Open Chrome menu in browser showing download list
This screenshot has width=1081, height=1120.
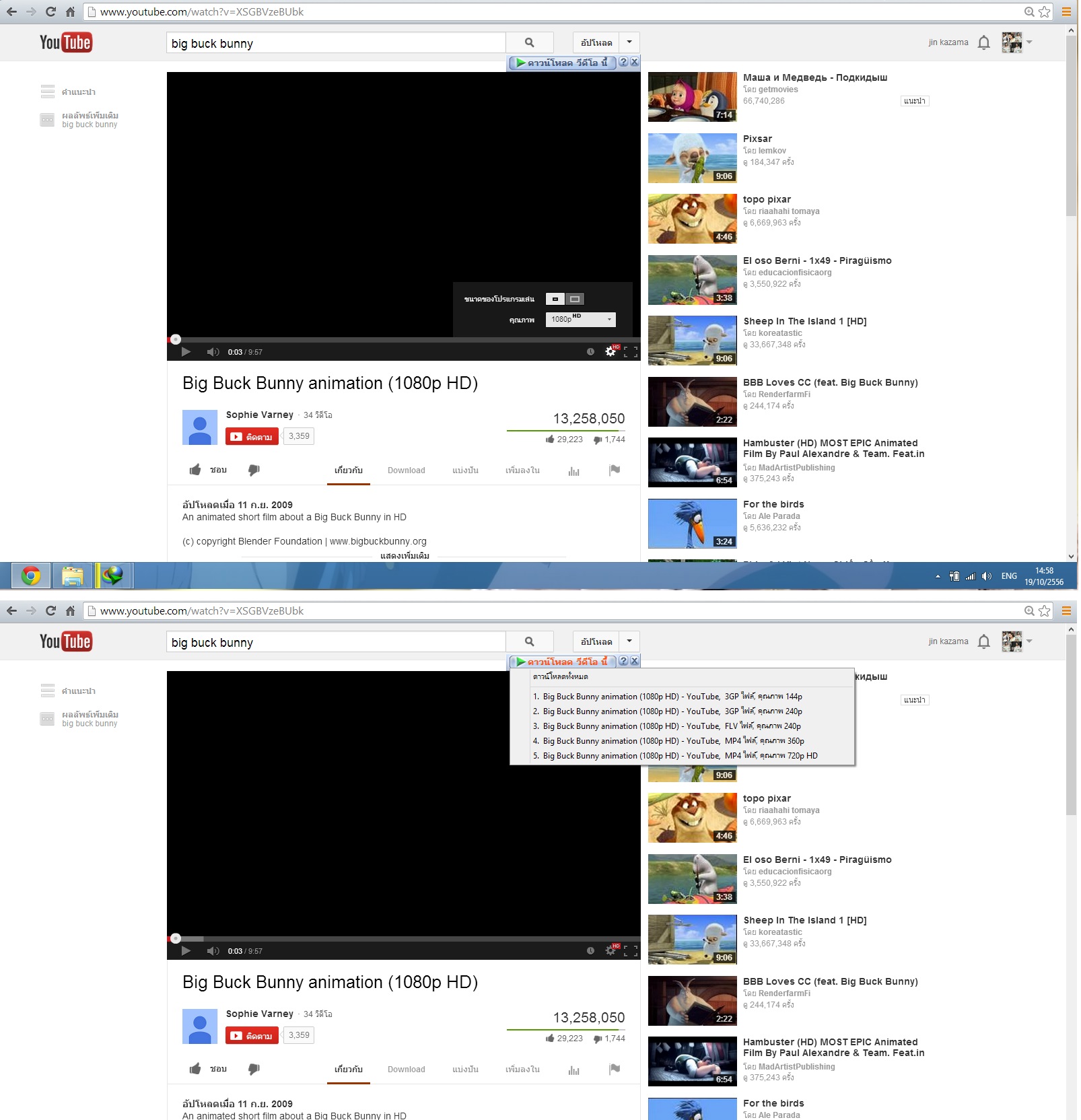tap(1066, 610)
